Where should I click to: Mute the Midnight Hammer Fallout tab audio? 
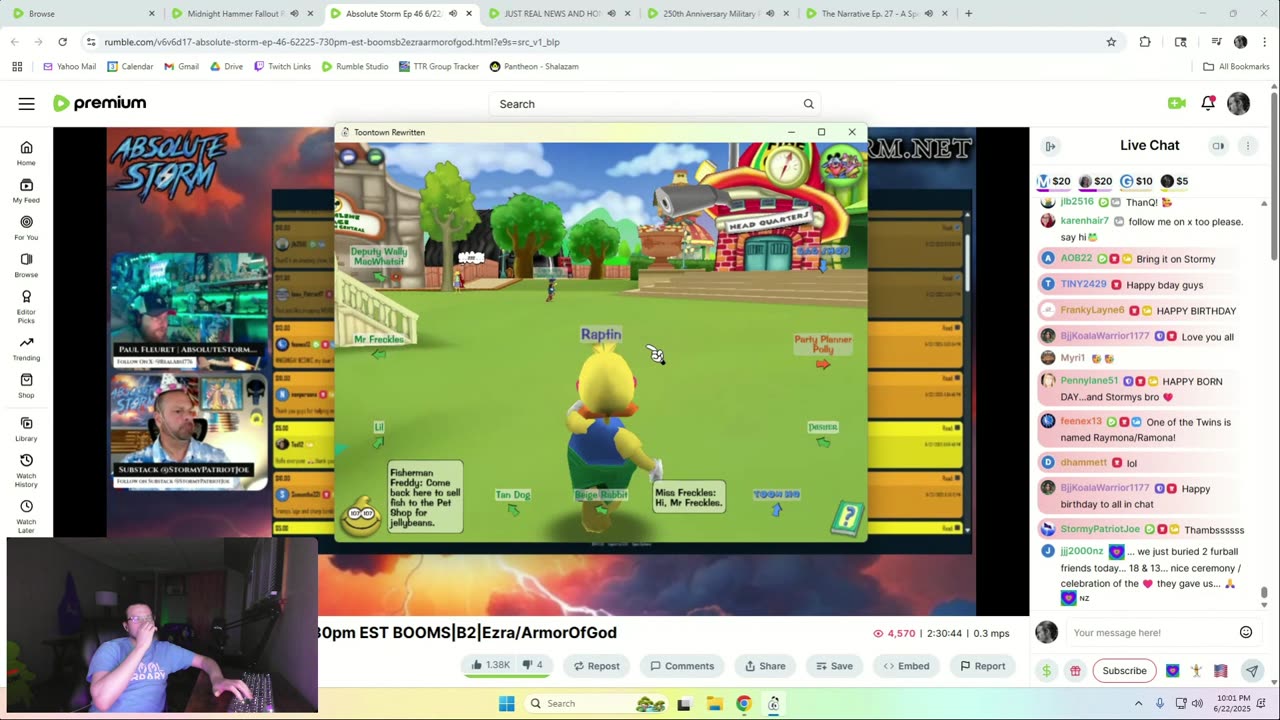(294, 14)
